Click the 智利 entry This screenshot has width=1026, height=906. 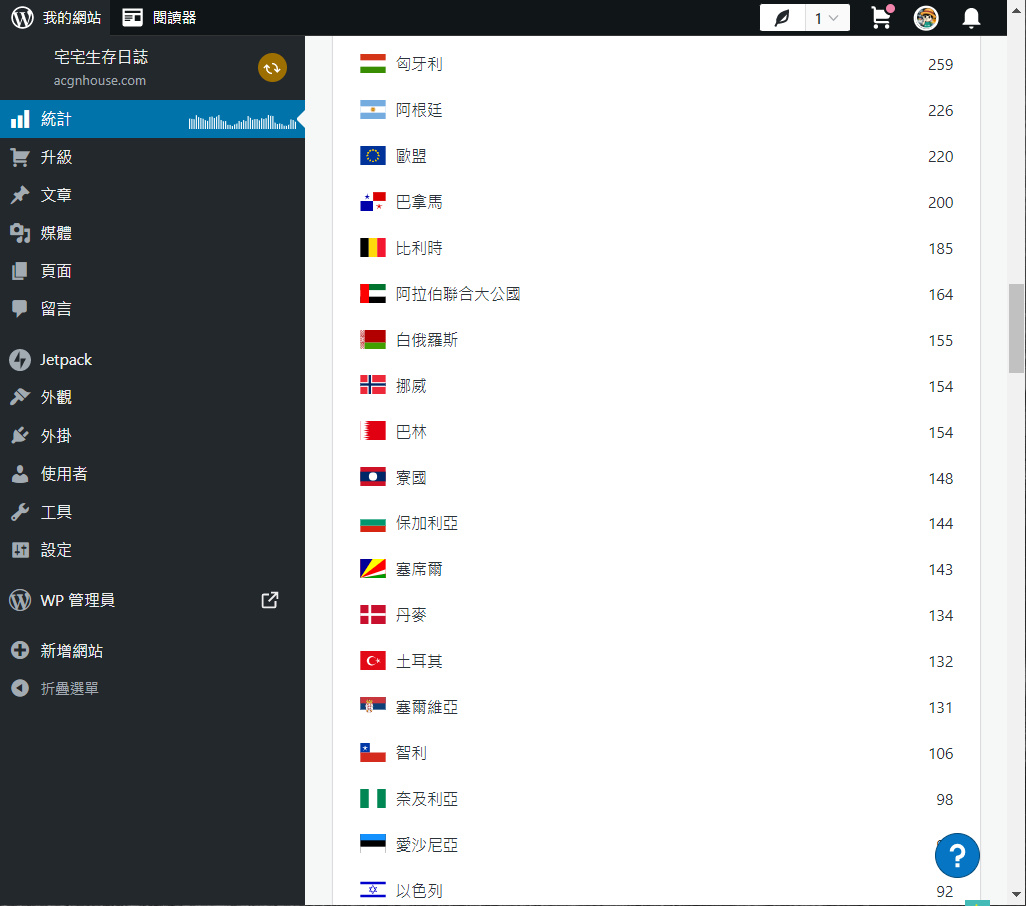click(656, 753)
